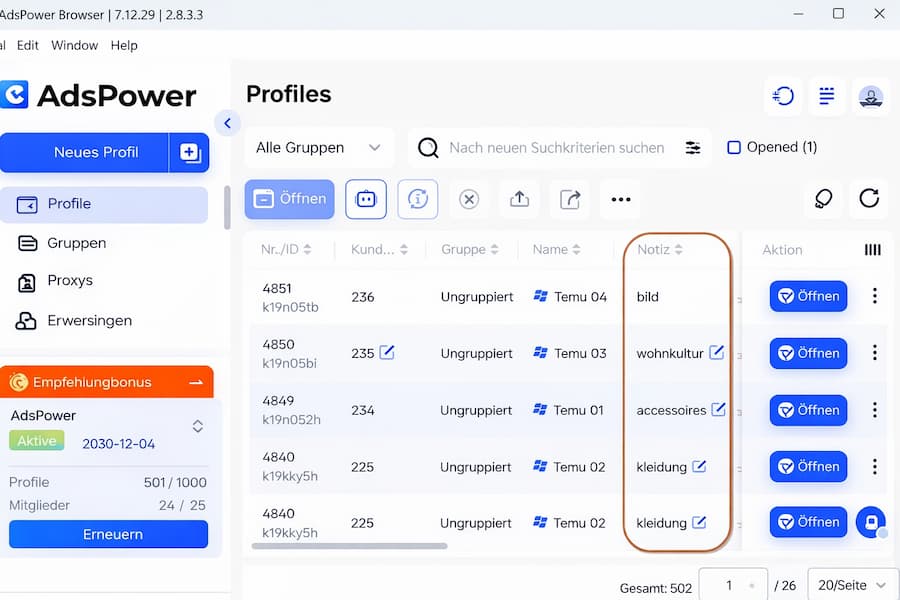The image size is (900, 600).
Task: Click the Erneuern button
Action: (x=108, y=534)
